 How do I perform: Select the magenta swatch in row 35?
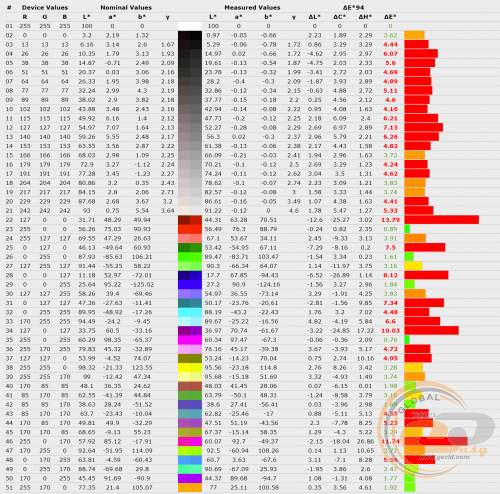click(190, 340)
